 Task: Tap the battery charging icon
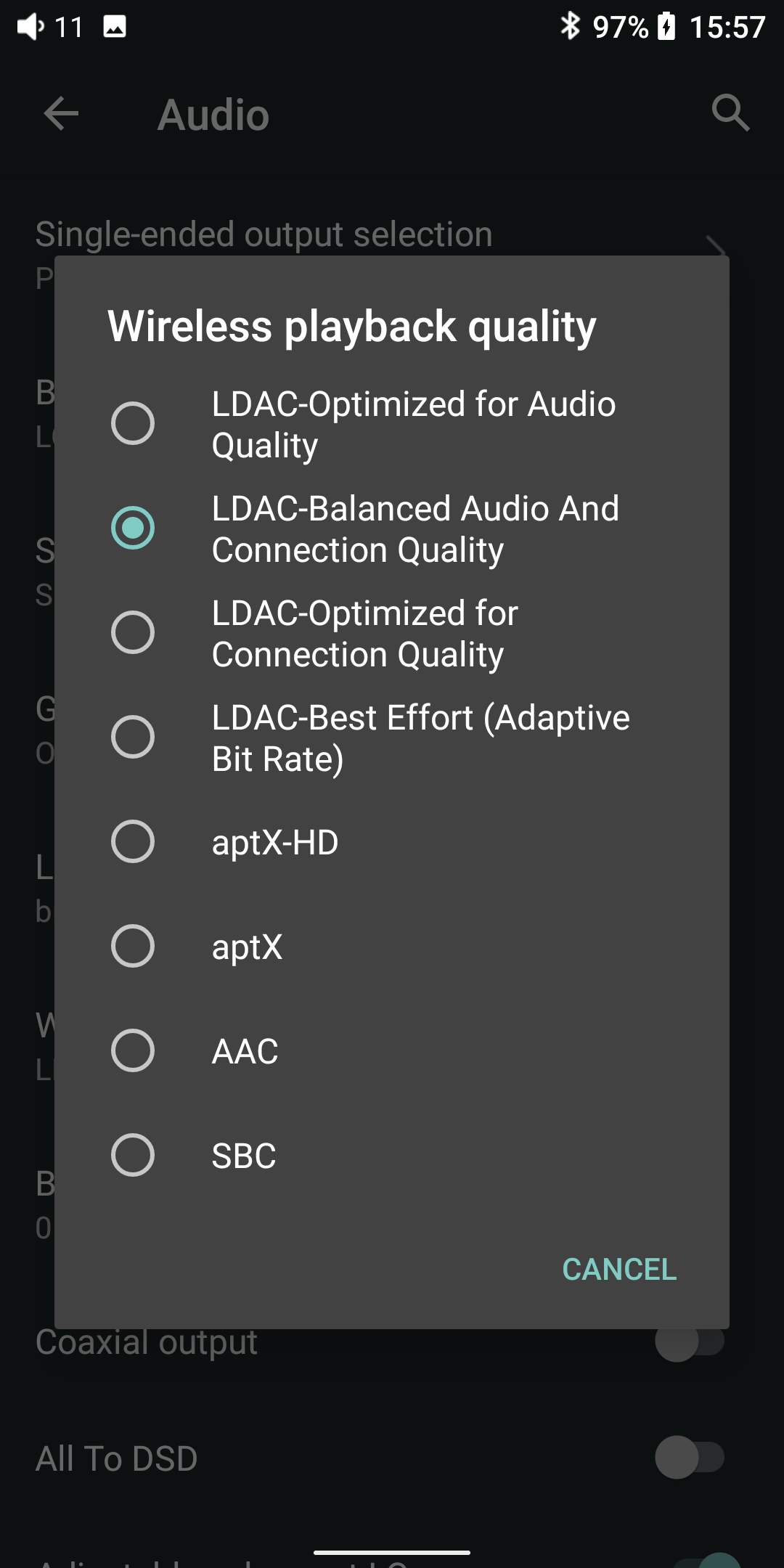(x=666, y=27)
